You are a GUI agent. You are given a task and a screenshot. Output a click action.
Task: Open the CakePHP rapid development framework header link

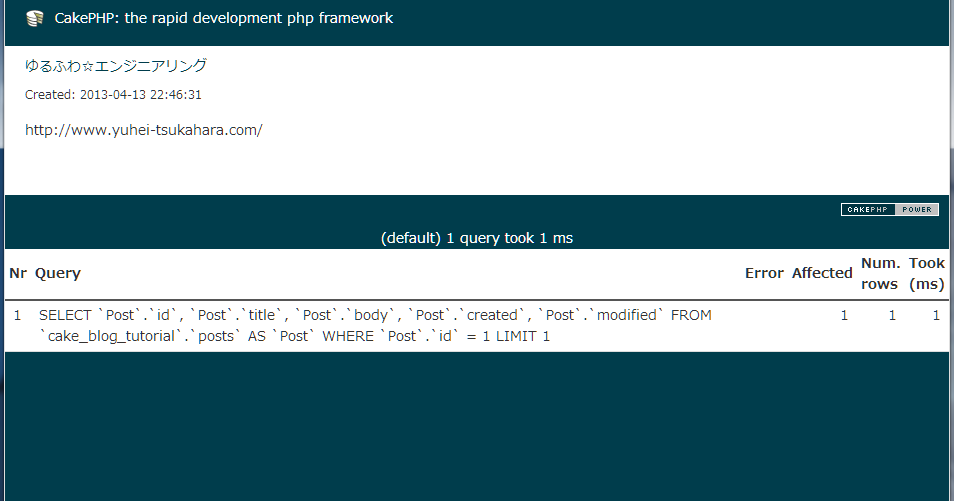coord(223,18)
